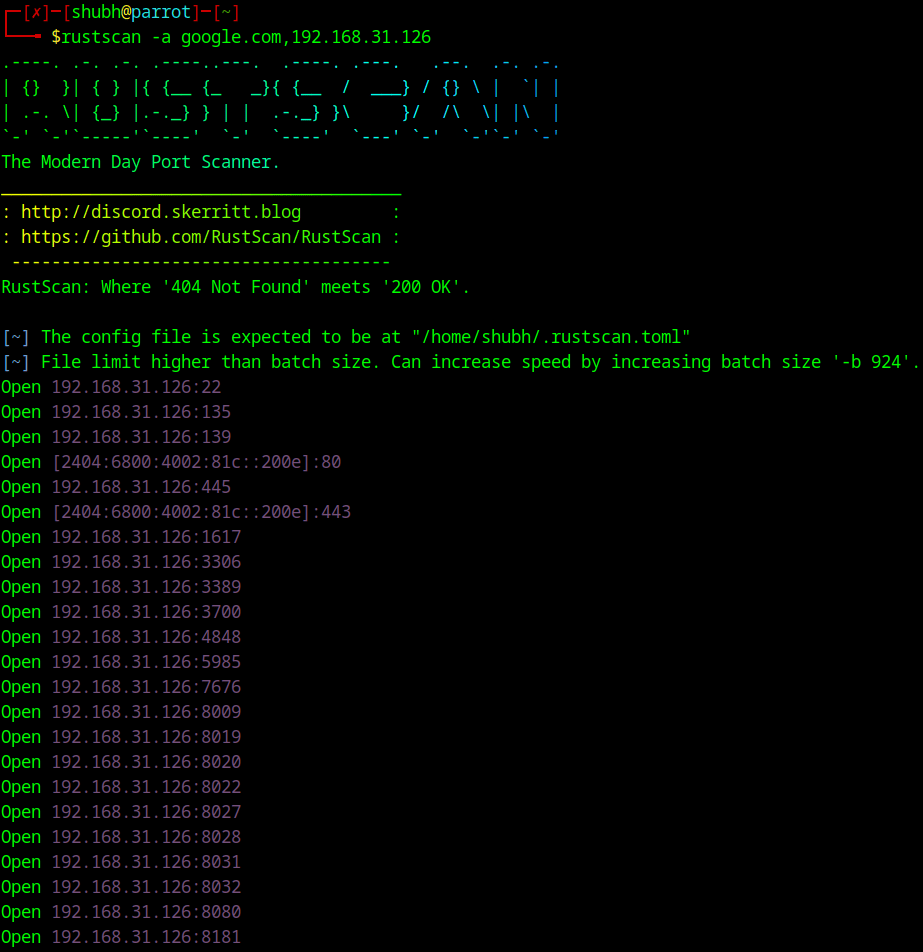Click the rustscan command text
Image resolution: width=923 pixels, height=952 pixels.
pos(241,38)
